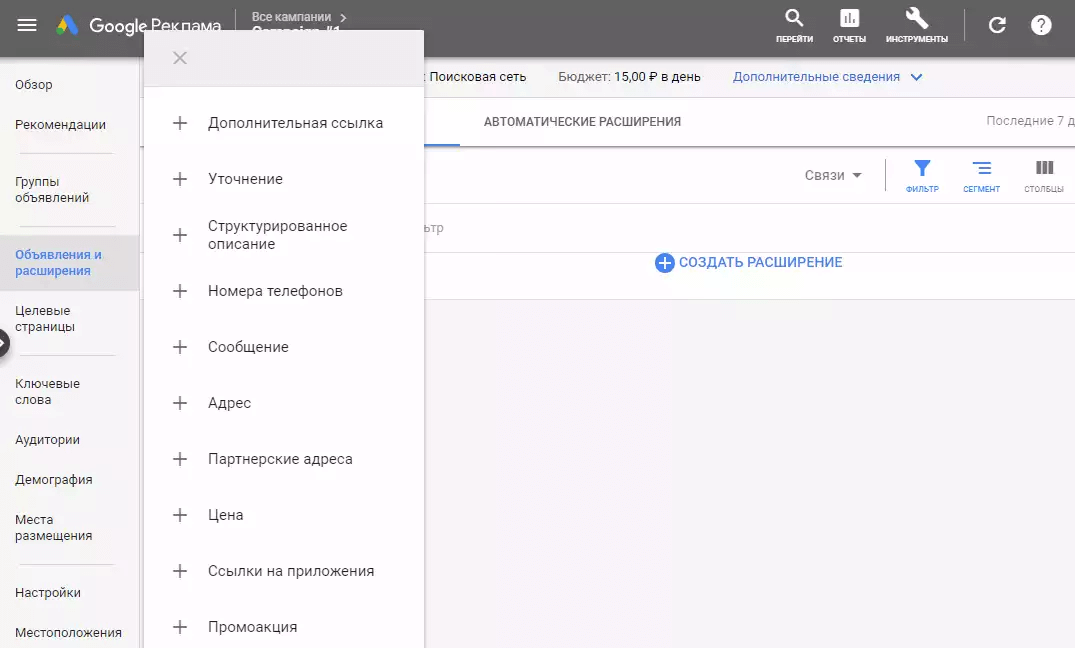Expand the Связи dropdown

pyautogui.click(x=833, y=175)
